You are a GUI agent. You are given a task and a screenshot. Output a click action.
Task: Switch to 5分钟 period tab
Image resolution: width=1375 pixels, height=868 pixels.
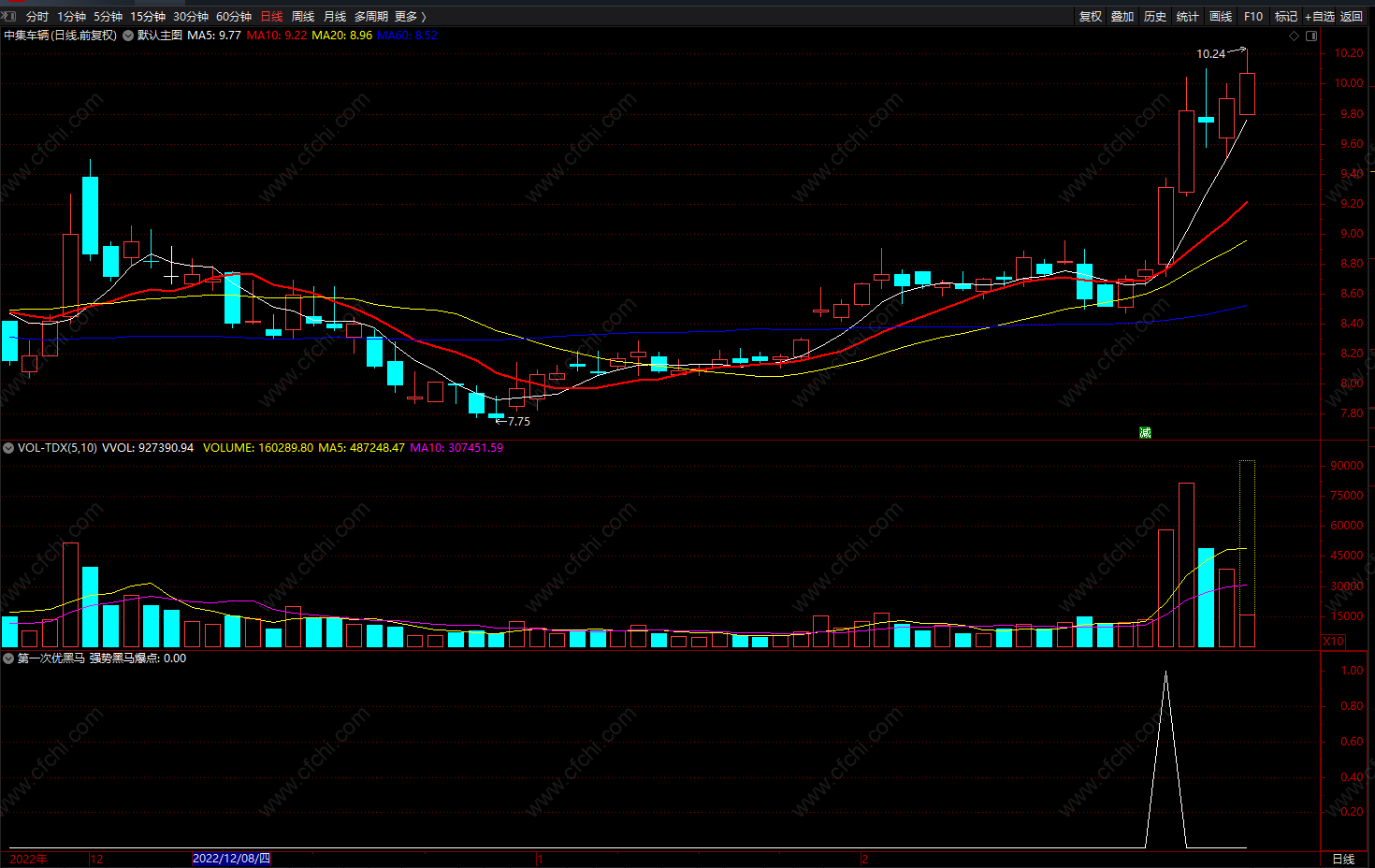pos(108,17)
